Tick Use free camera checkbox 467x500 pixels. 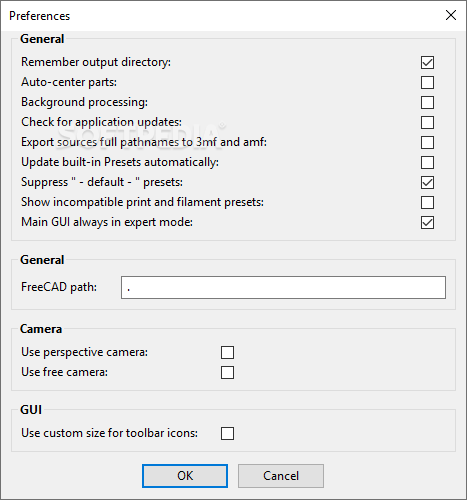click(x=227, y=372)
